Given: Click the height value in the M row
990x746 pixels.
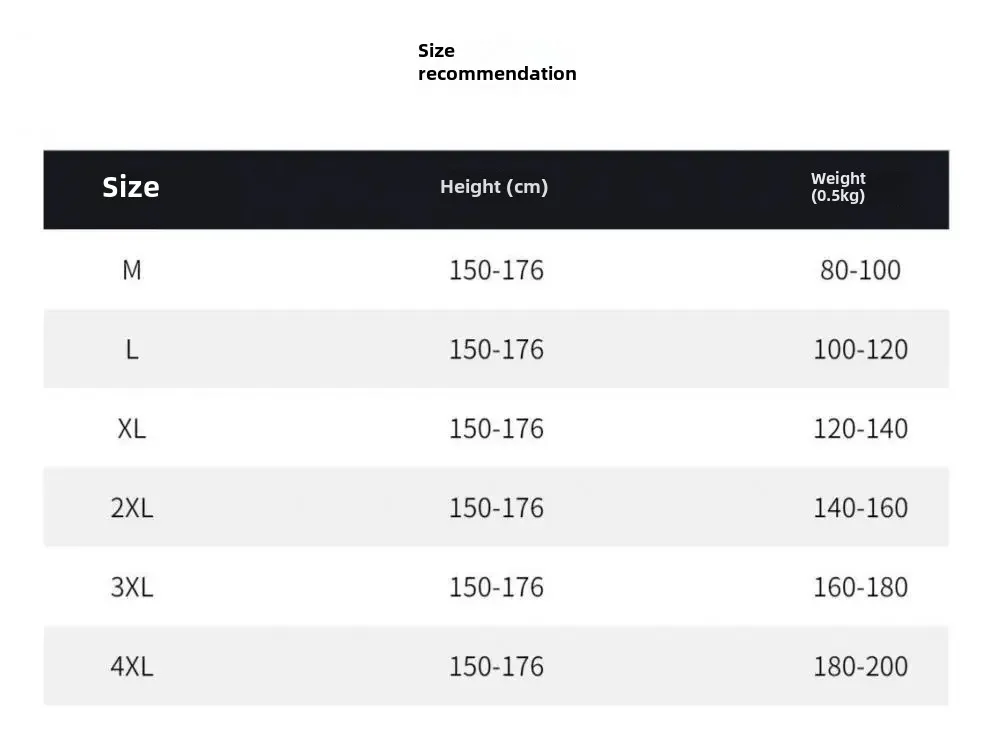Looking at the screenshot, I should pos(496,270).
